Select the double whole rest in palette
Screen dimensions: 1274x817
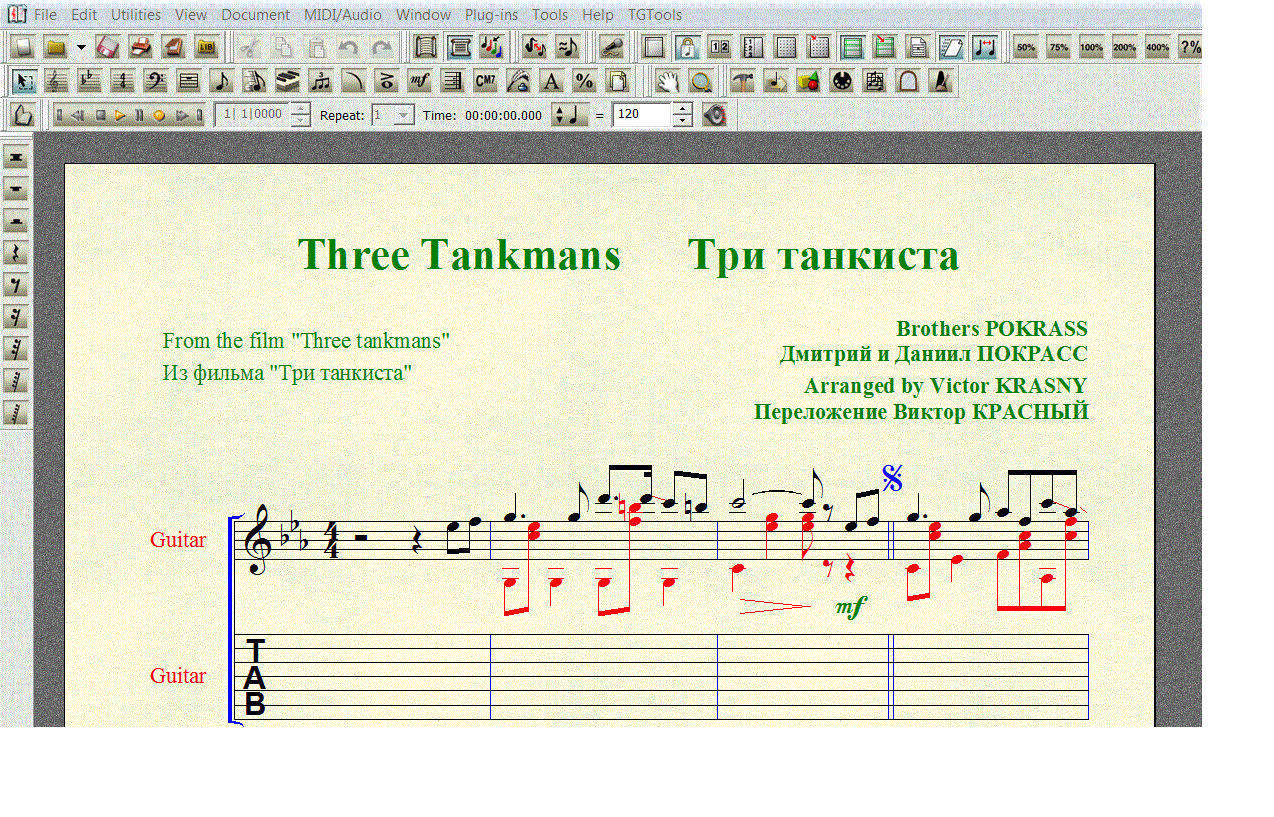(16, 157)
